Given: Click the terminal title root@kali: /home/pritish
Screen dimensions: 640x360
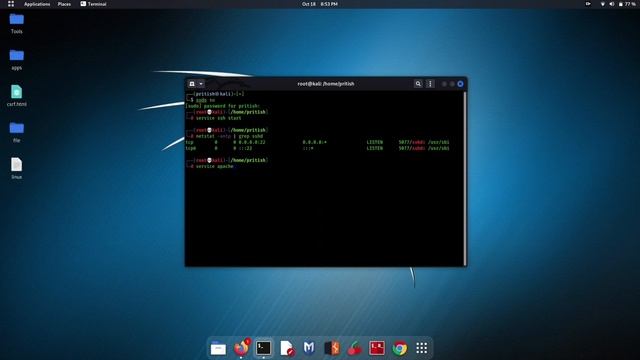Looking at the screenshot, I should pyautogui.click(x=326, y=84).
